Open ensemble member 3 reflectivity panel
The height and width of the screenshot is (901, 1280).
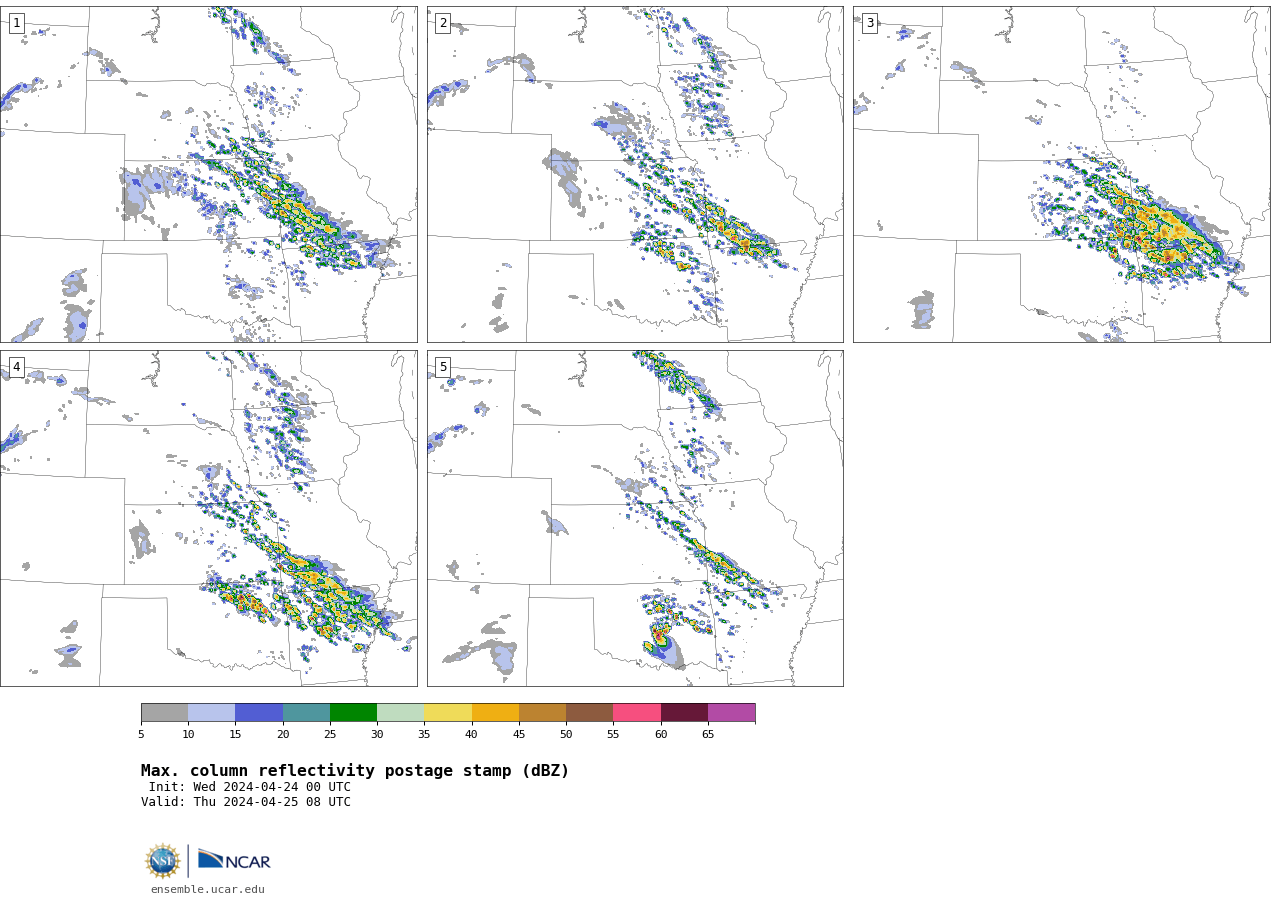tap(1061, 174)
